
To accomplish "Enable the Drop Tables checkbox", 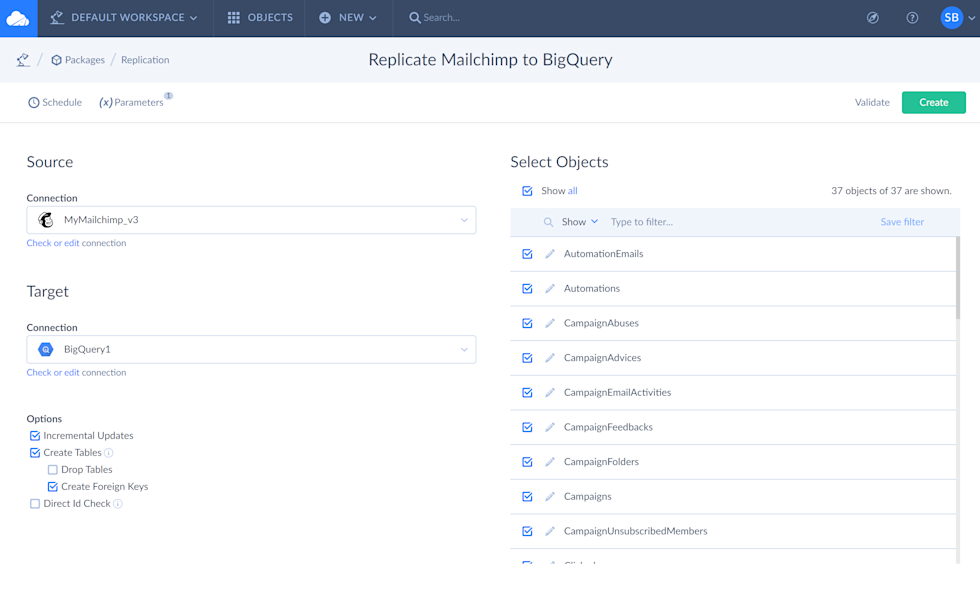I will coord(53,470).
